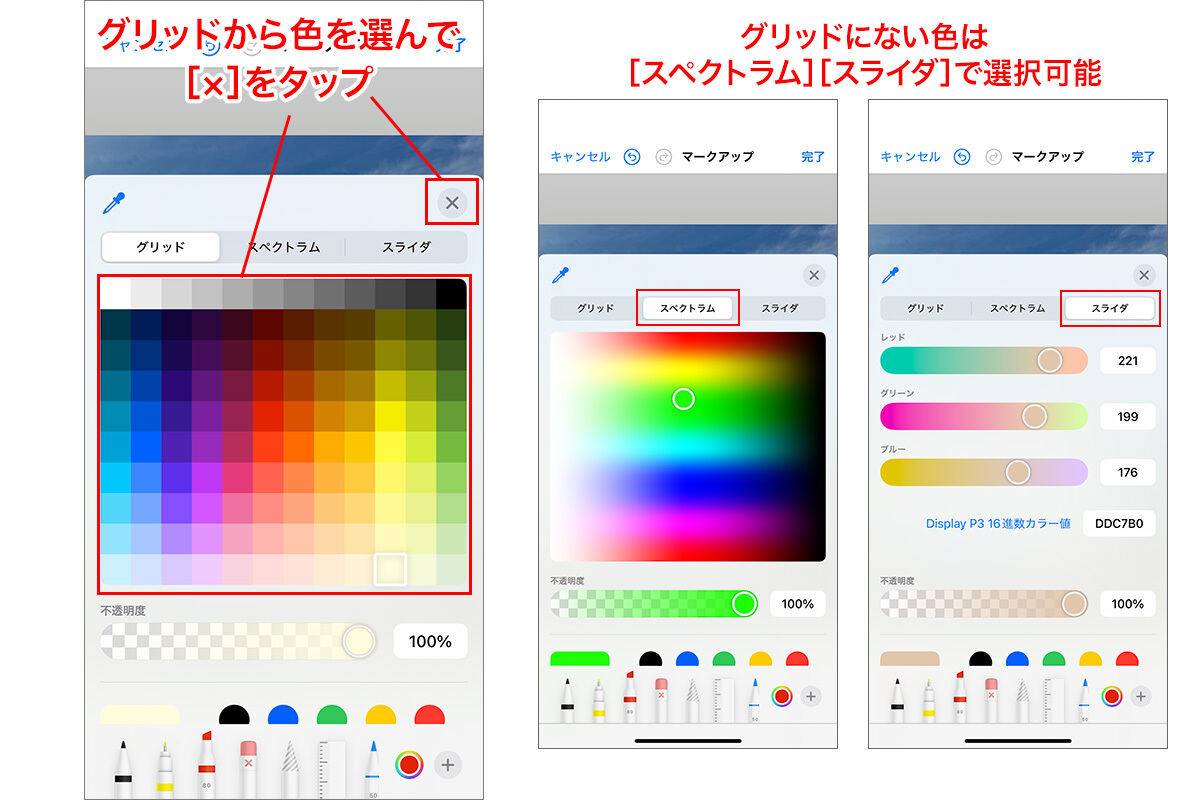Select the blue pencil tool on the grid screen

(x=373, y=767)
